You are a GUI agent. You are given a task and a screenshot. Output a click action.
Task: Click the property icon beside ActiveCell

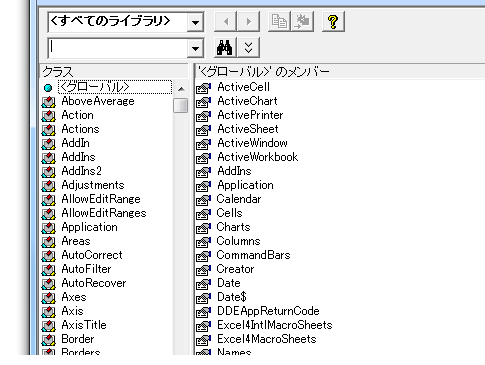(203, 88)
